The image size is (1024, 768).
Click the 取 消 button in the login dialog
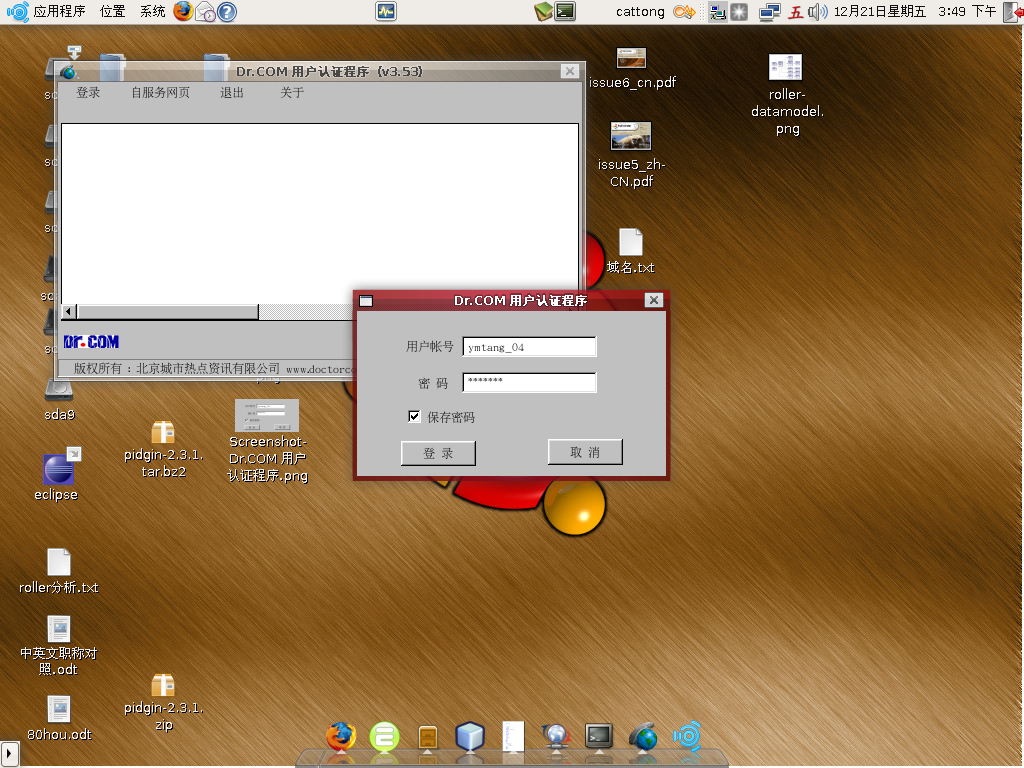[585, 452]
